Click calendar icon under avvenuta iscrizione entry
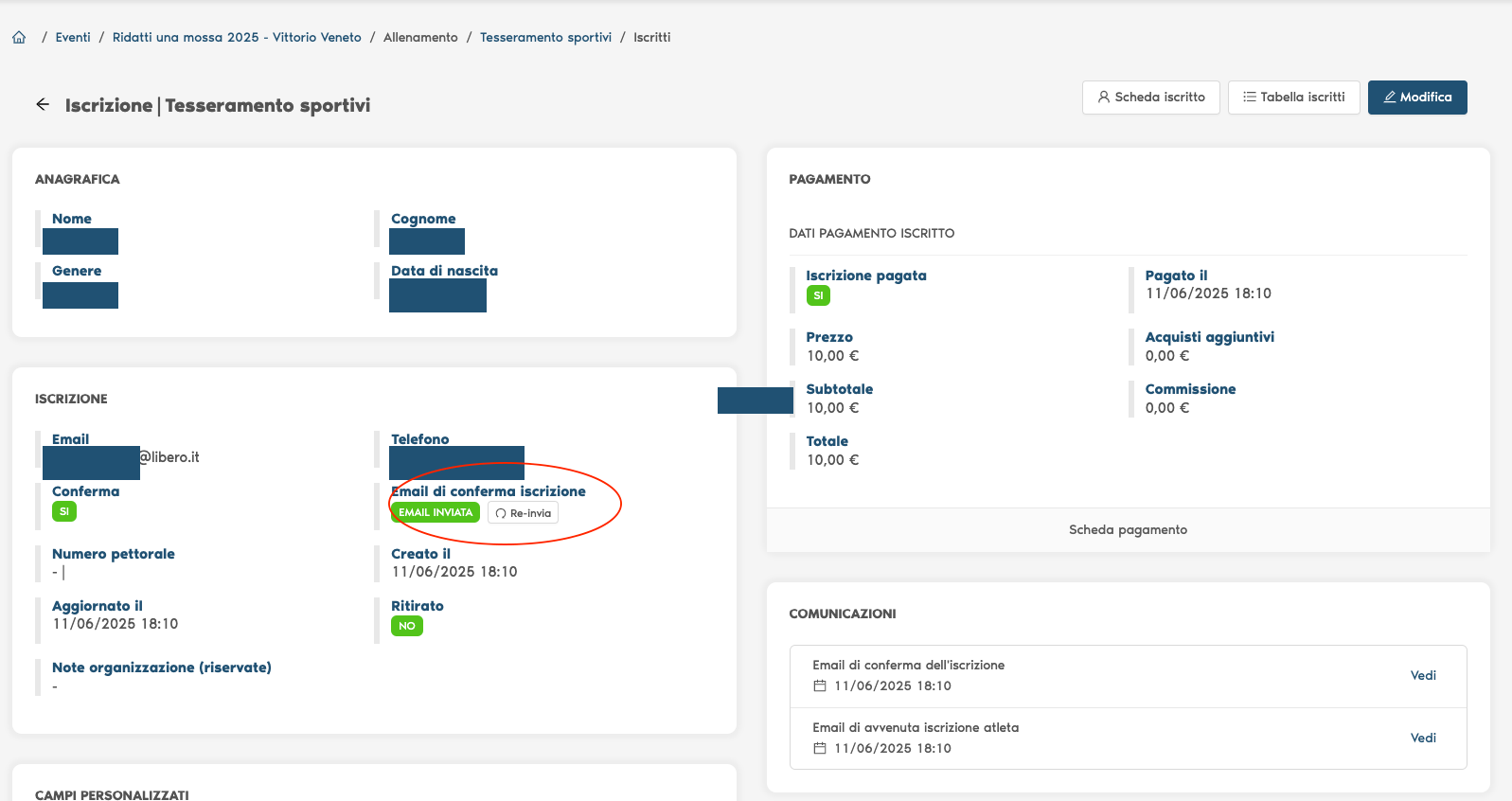 [x=820, y=749]
